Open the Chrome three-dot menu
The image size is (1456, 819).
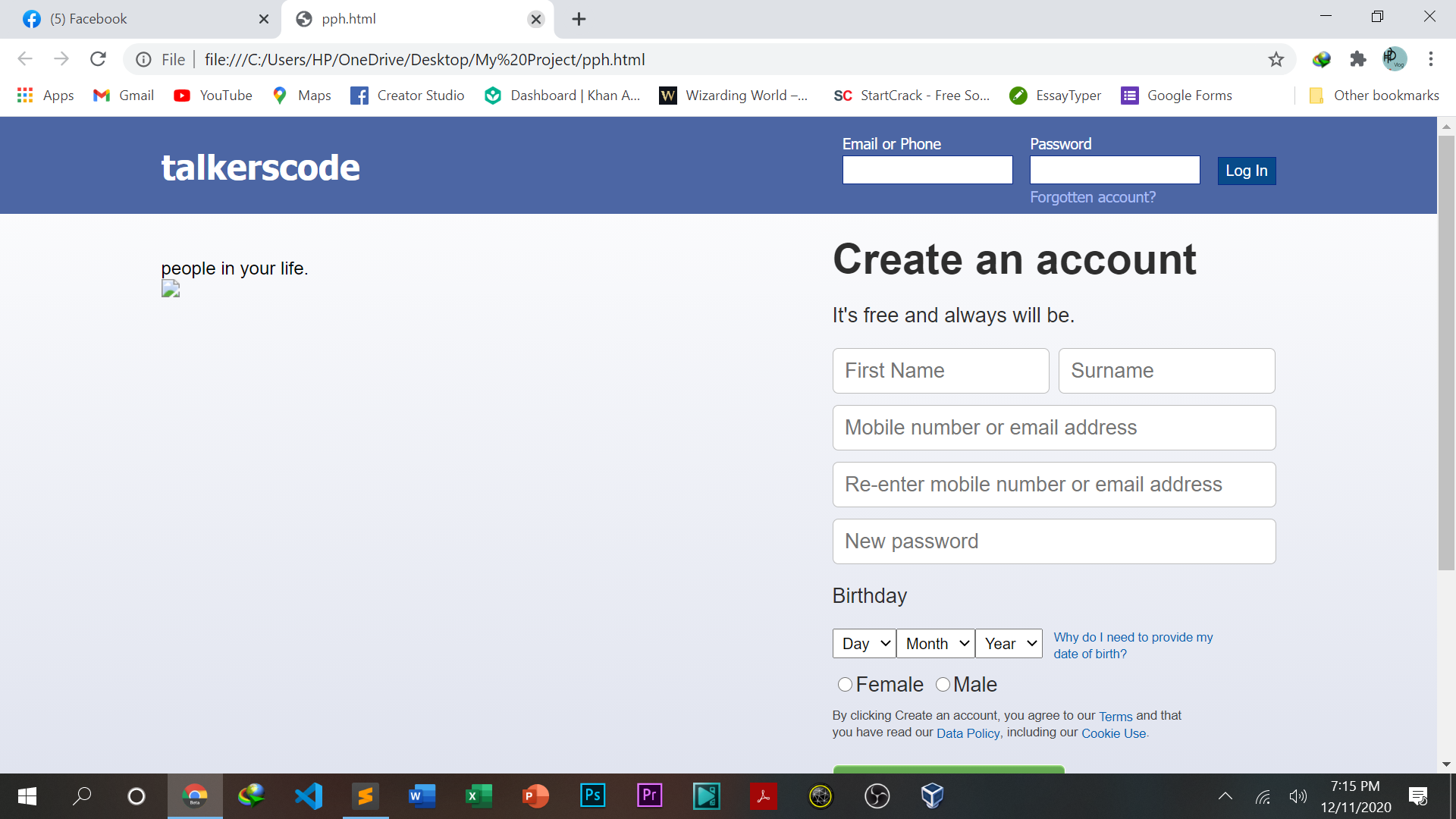click(x=1431, y=59)
